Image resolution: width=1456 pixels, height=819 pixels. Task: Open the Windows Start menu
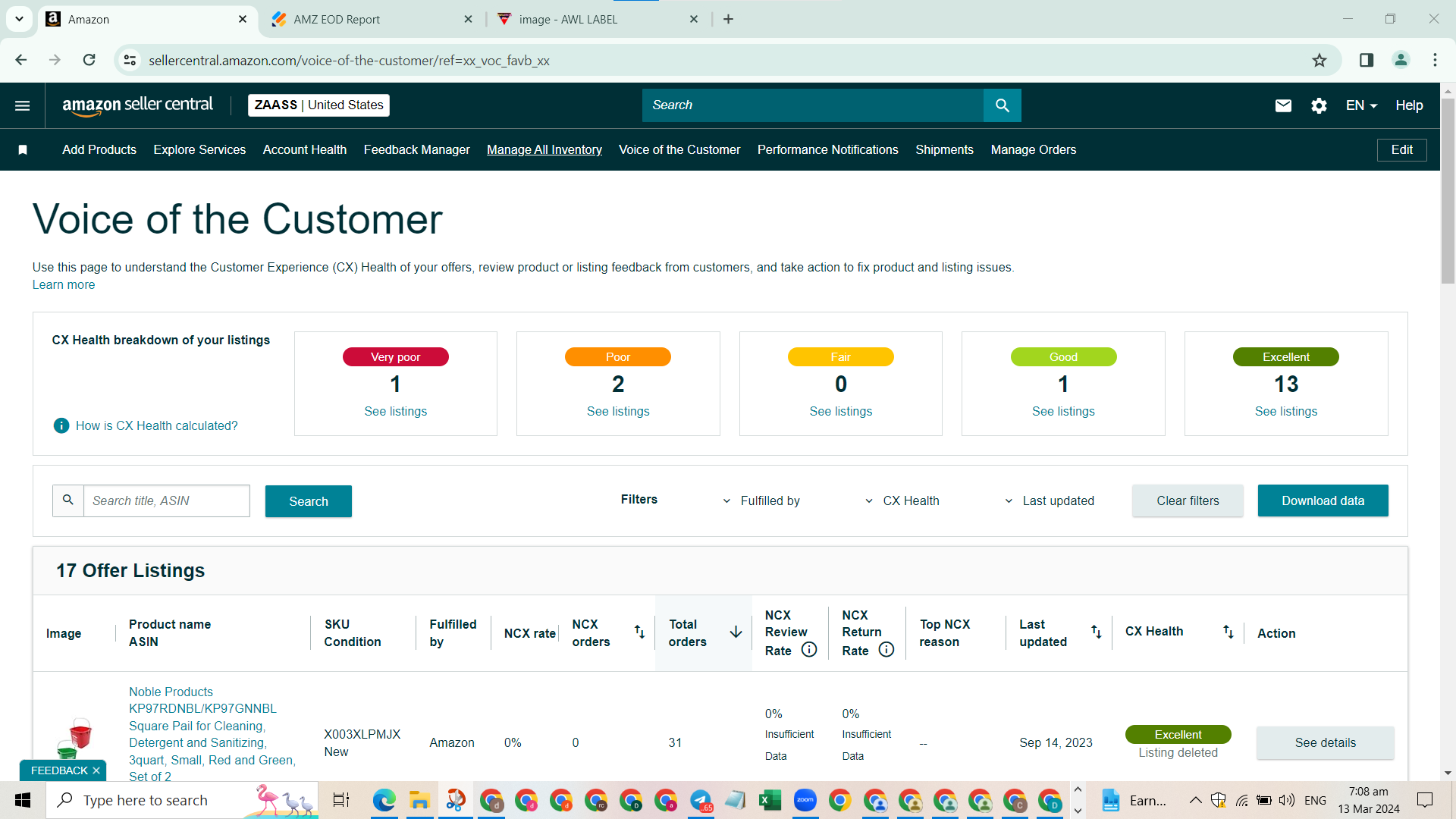pyautogui.click(x=23, y=800)
